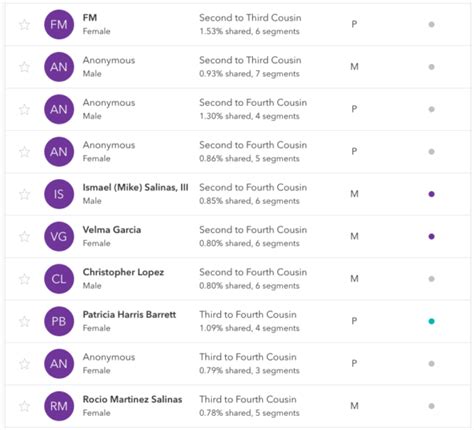Click purple status dot for Ismael Salinas

click(431, 194)
